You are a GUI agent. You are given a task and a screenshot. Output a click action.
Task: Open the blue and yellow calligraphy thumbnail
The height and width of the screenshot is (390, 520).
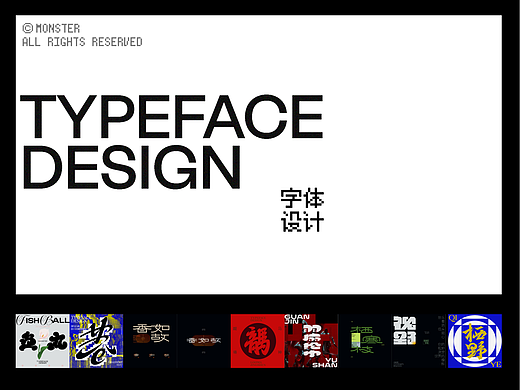96,341
